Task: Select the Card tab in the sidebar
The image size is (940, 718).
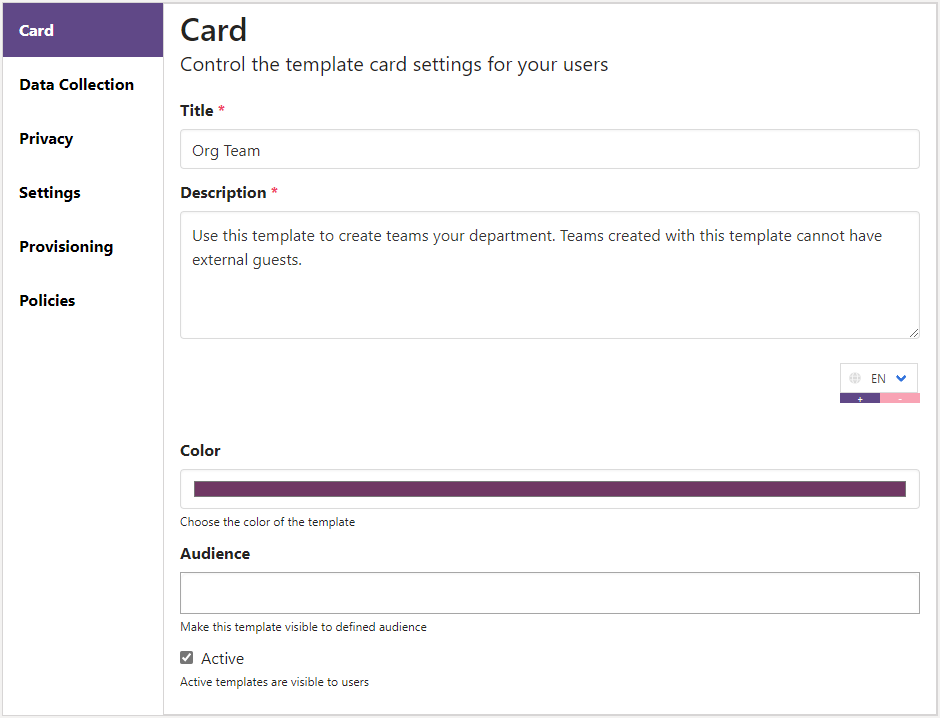Action: point(36,30)
